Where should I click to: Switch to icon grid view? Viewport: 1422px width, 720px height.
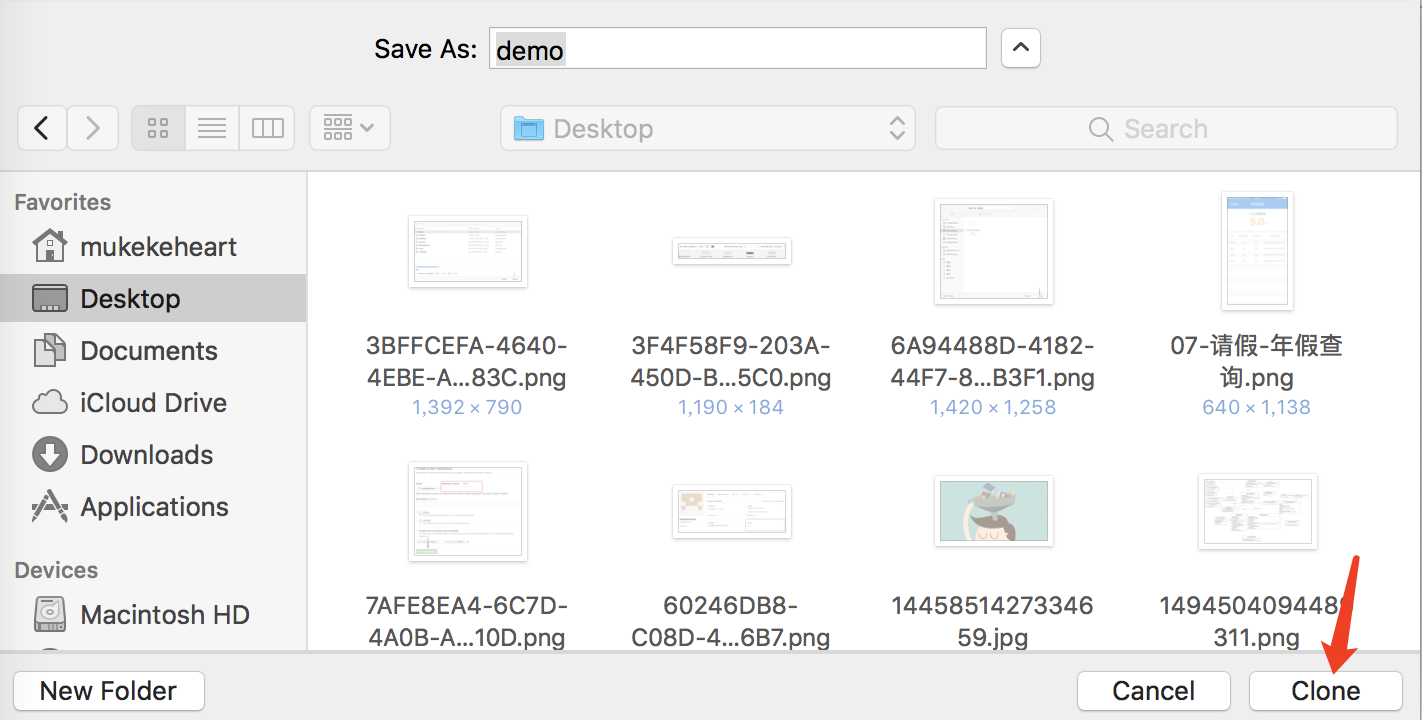(158, 128)
